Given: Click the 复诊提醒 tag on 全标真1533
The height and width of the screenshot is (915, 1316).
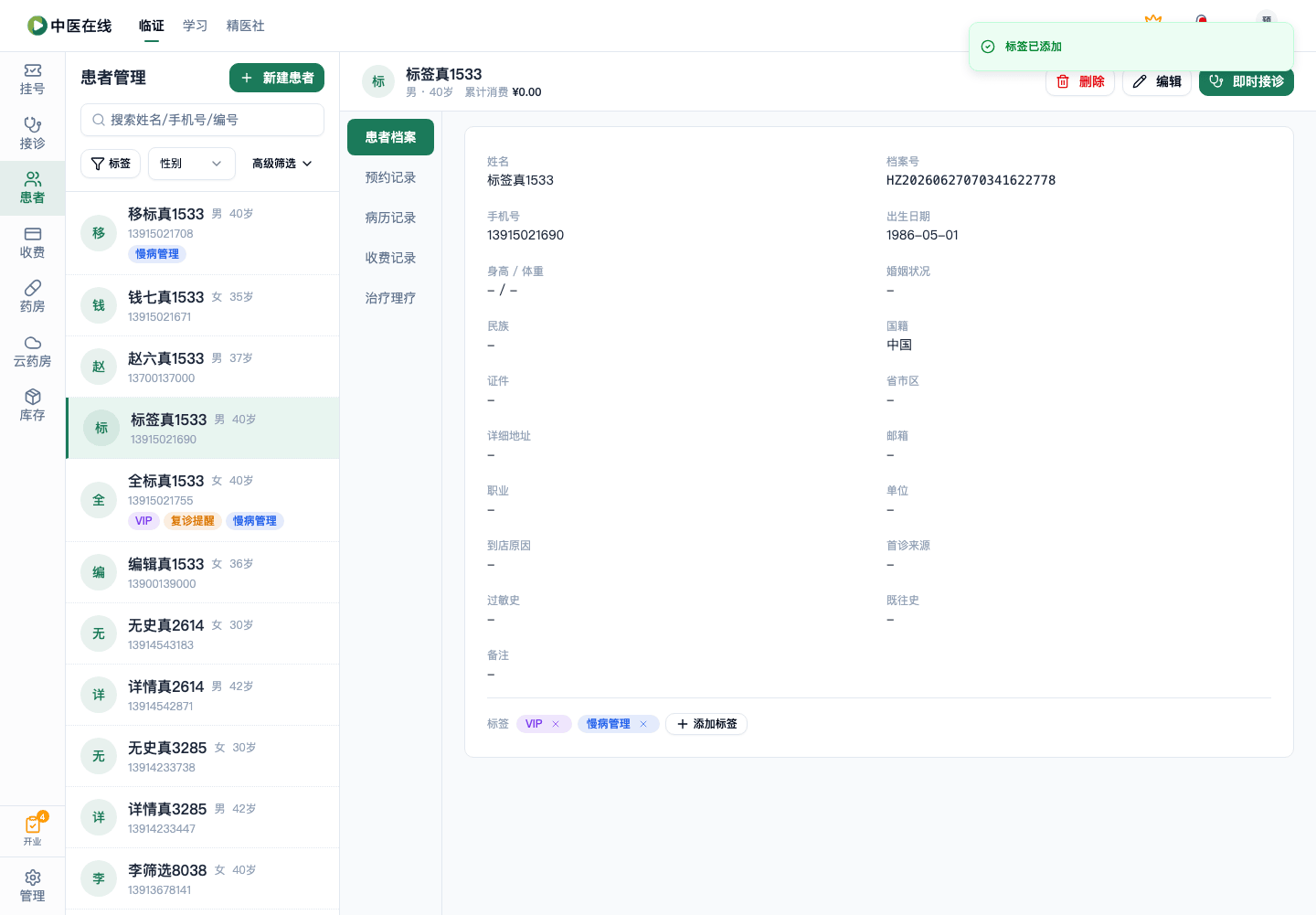Looking at the screenshot, I should (x=193, y=521).
